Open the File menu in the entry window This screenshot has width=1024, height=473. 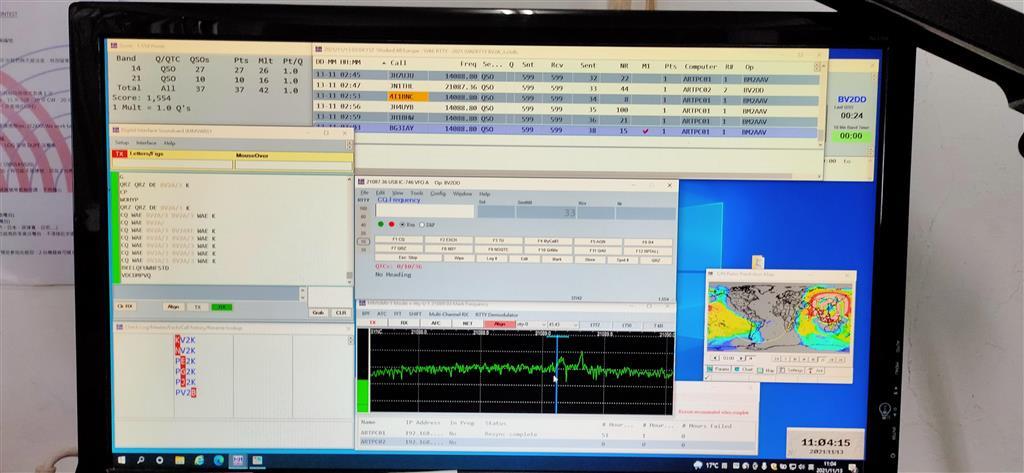click(x=364, y=193)
